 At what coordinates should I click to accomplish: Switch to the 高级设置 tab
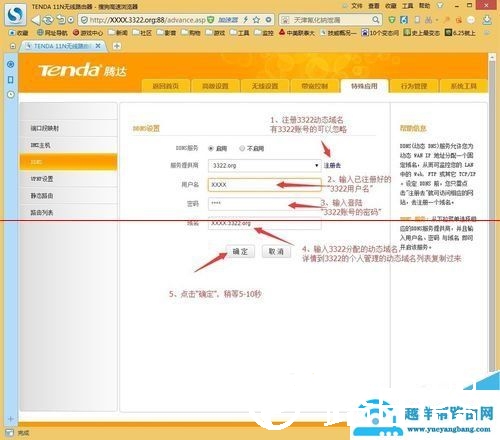point(215,86)
